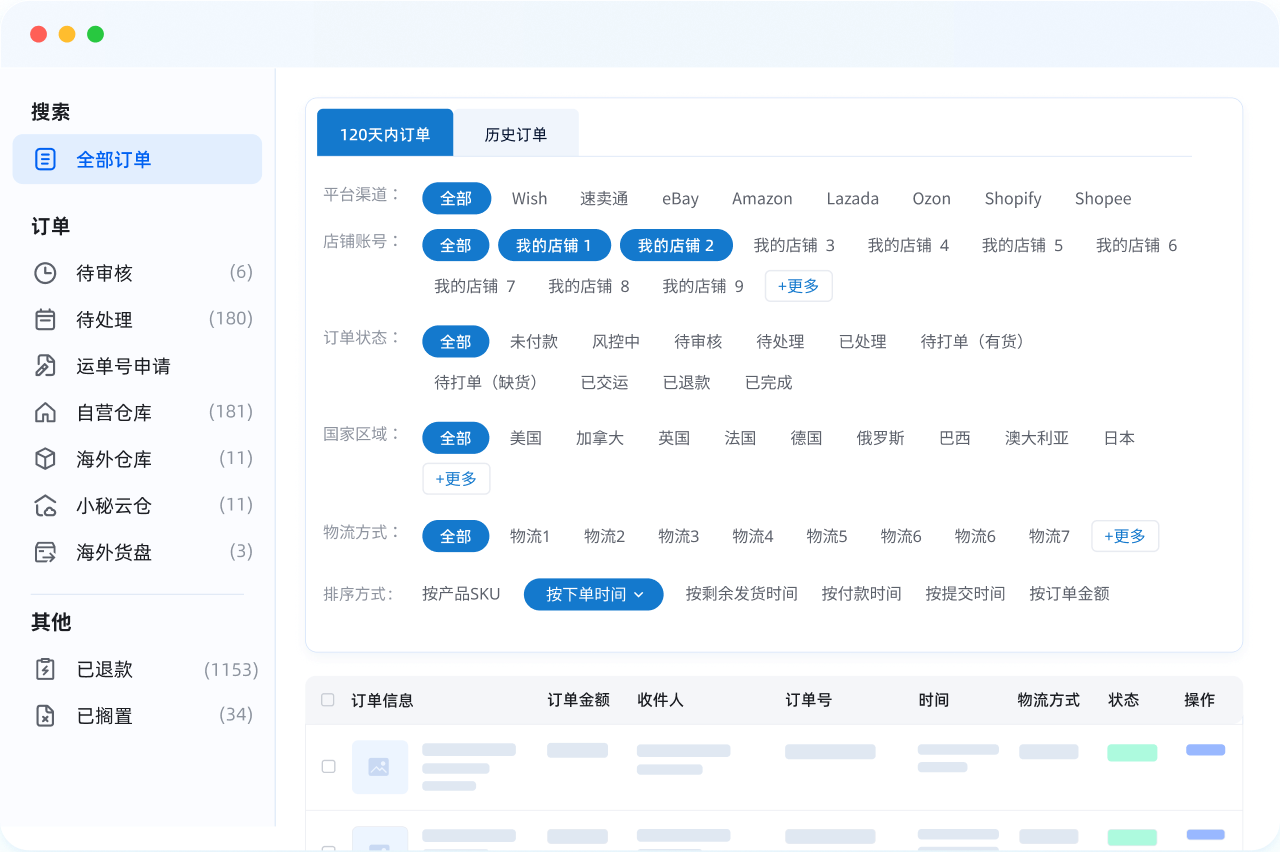
Task: Click the house icon beside 自营仓库
Action: tap(45, 413)
